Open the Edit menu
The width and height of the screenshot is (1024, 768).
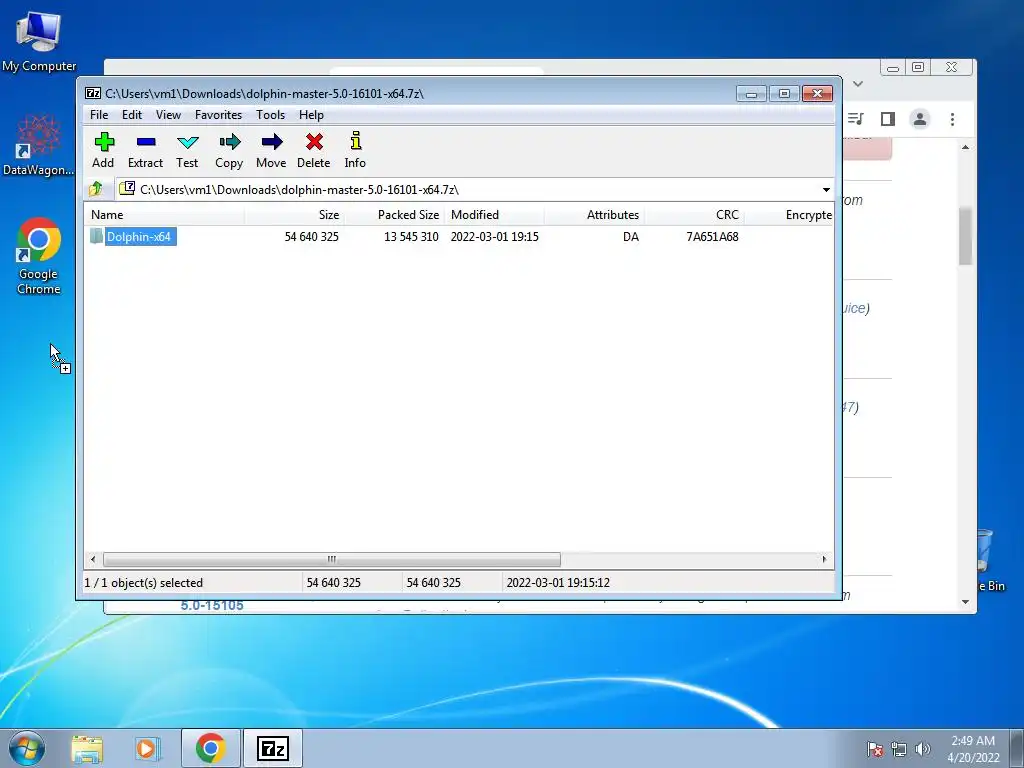tap(132, 115)
